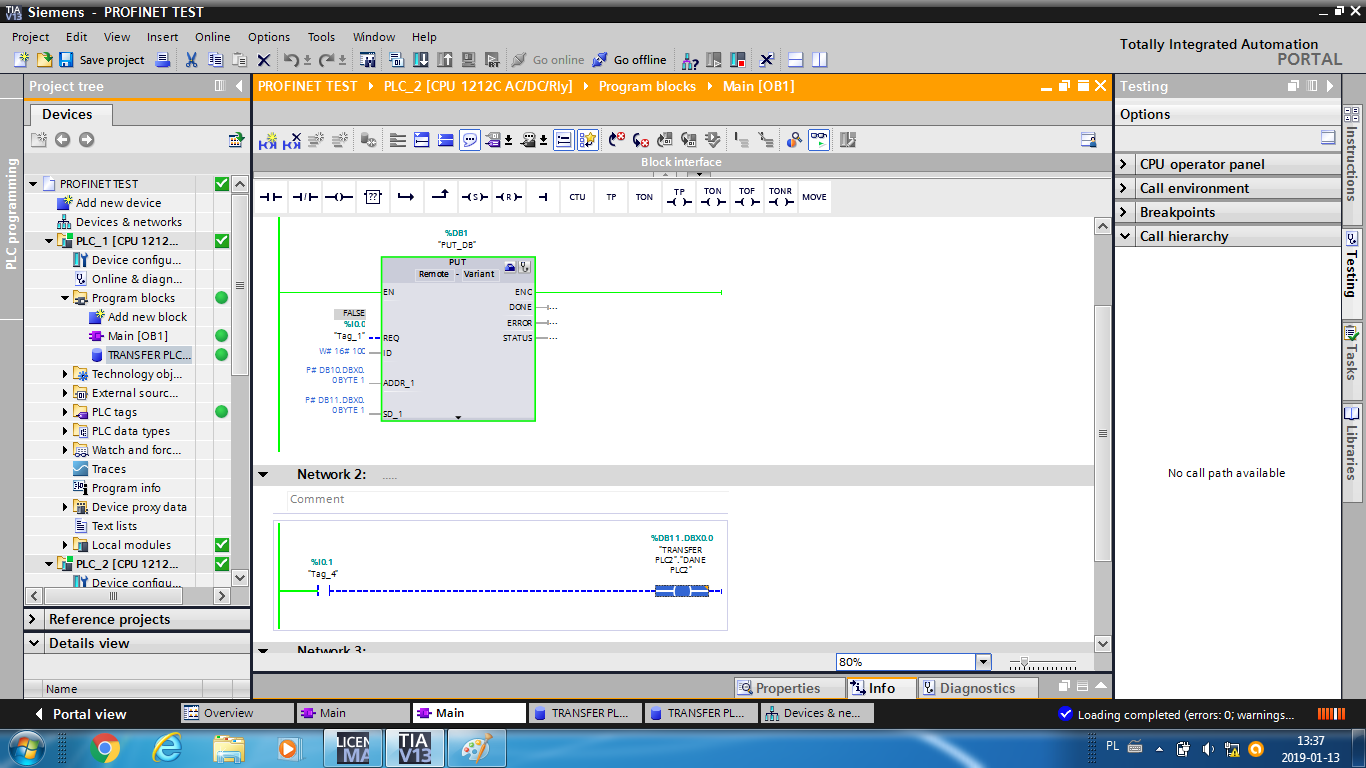The image size is (1366, 768).
Task: Click the print icon
Action: (x=163, y=60)
